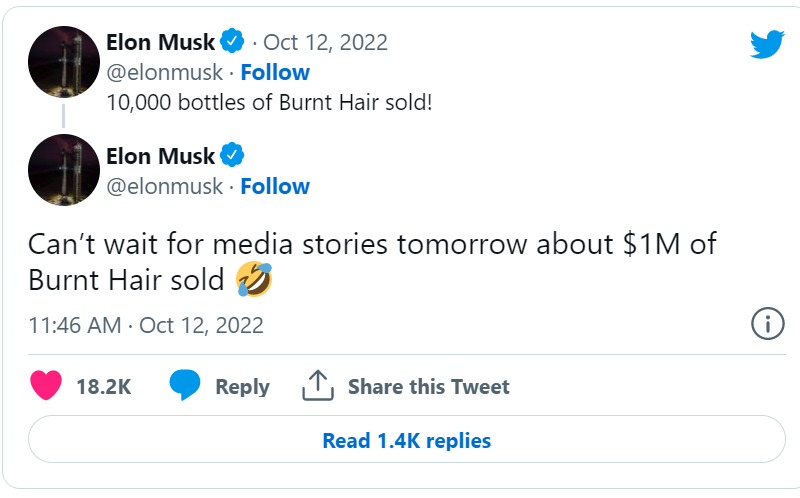Click the verified badge on second tweet
Image resolution: width=800 pixels, height=498 pixels.
tap(233, 156)
